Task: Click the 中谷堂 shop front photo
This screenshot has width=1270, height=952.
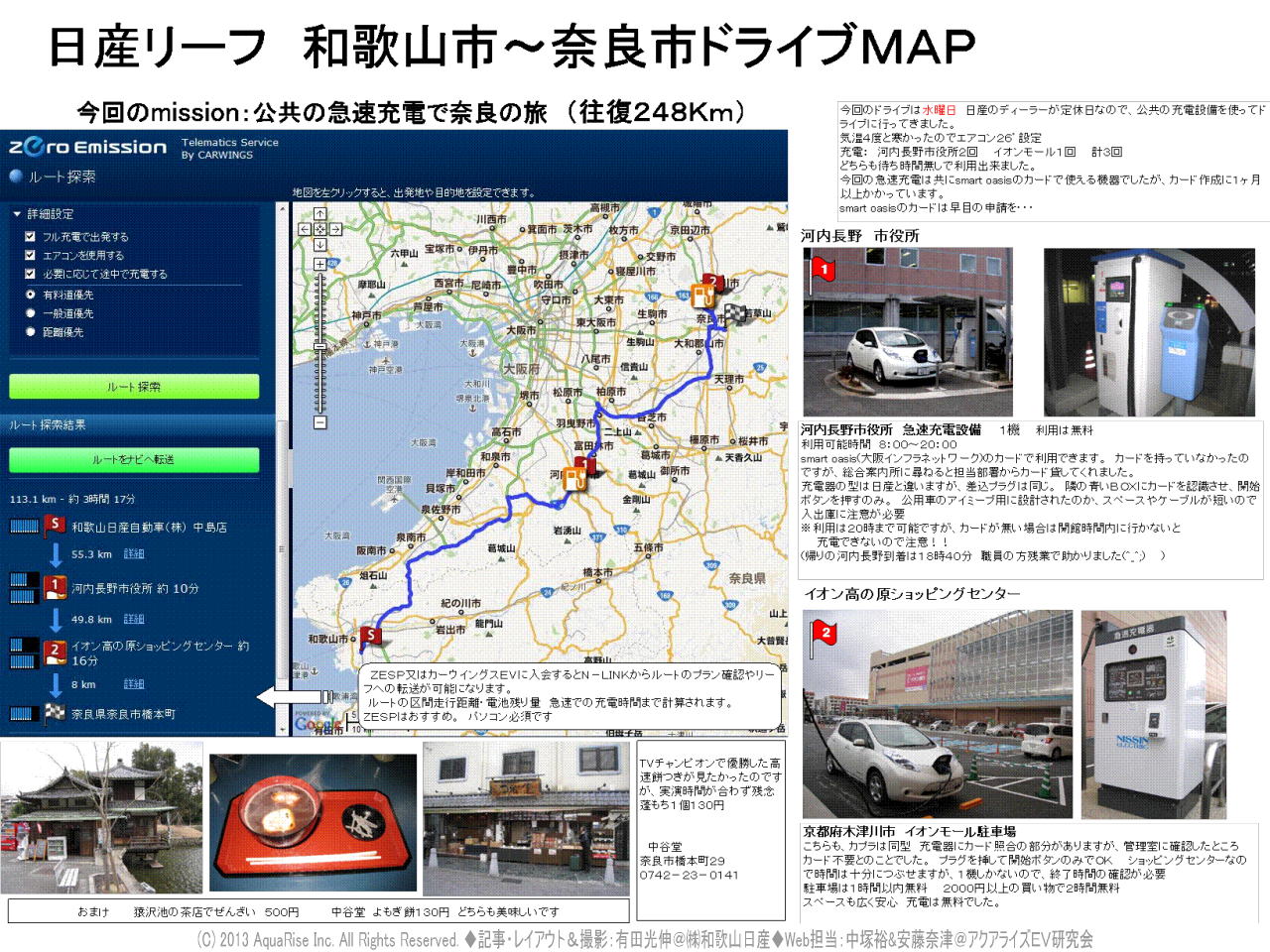Action: tap(525, 818)
